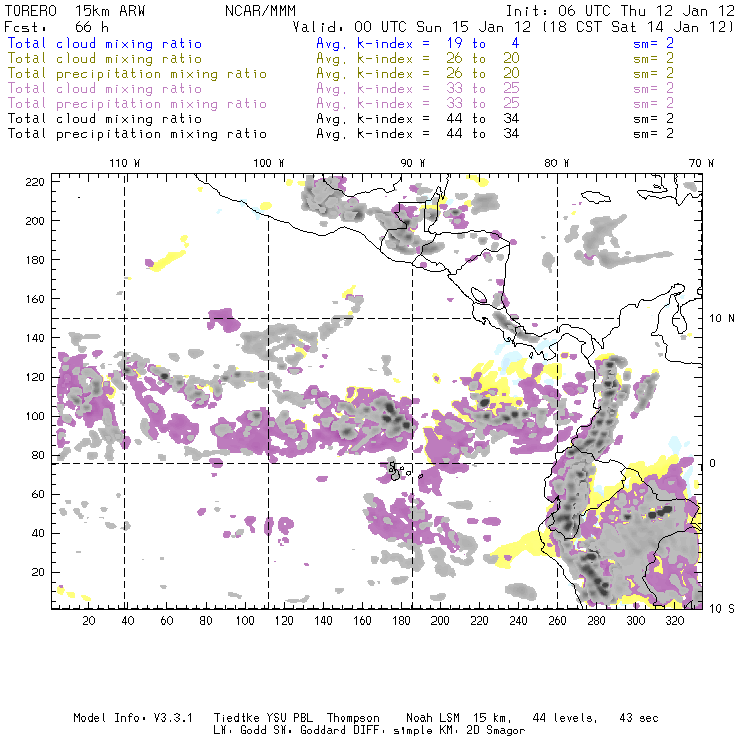Click the bottom-axis tick label '260'

pyautogui.click(x=557, y=621)
